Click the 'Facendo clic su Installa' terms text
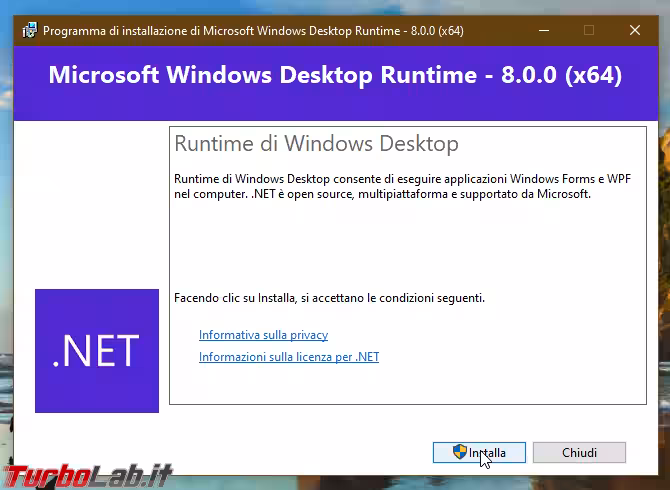 [329, 298]
